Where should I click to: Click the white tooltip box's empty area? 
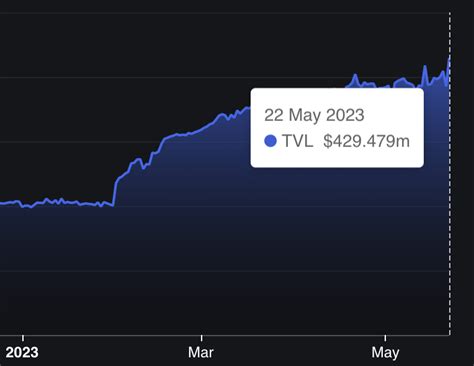coord(337,158)
